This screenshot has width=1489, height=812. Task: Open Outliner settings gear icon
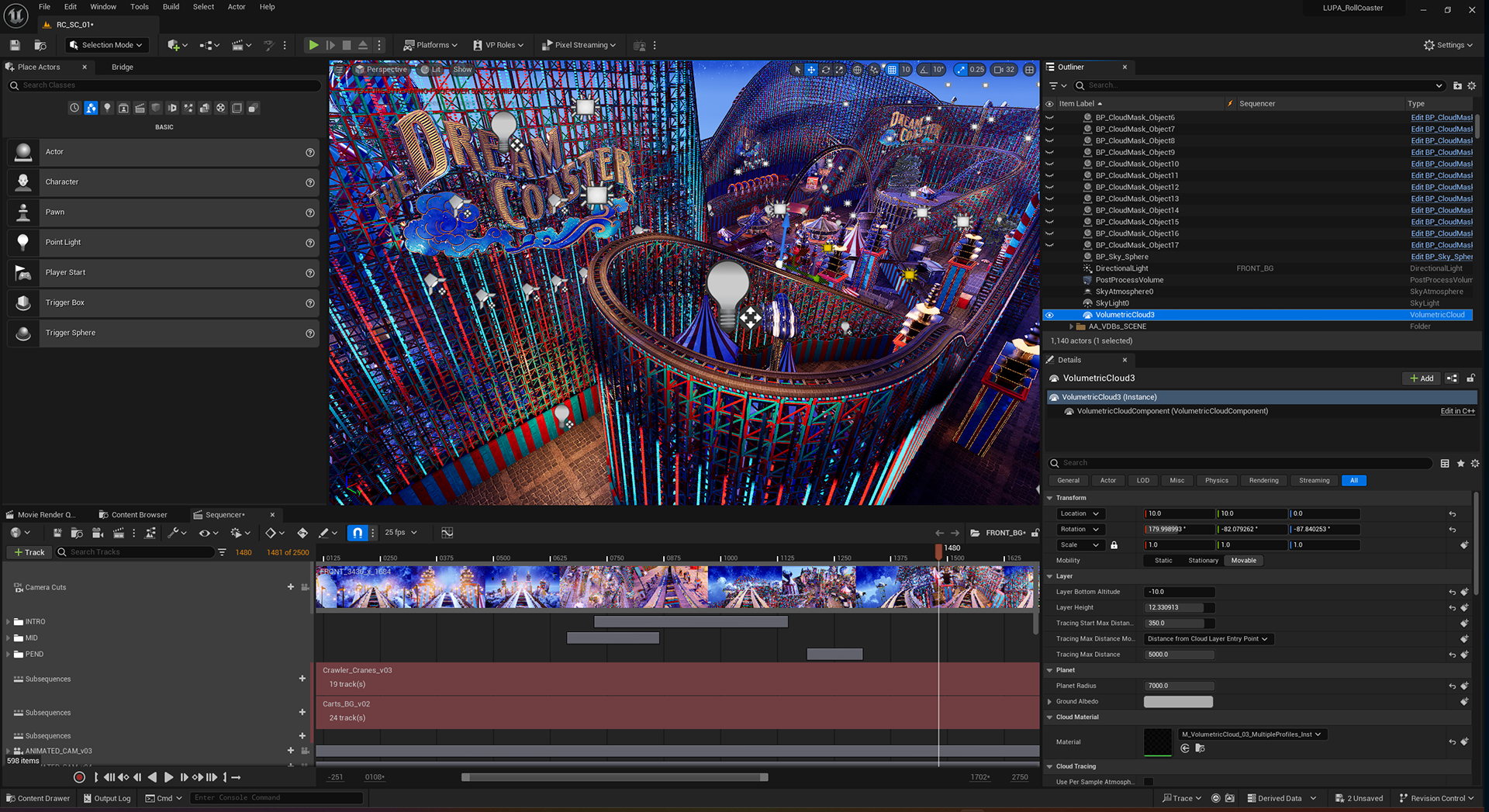[x=1472, y=85]
